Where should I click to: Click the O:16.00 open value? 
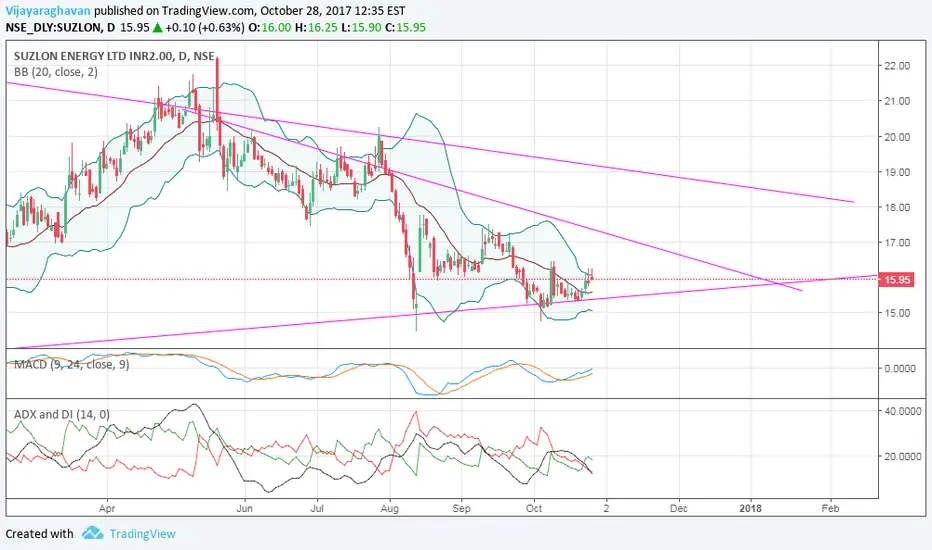click(x=270, y=27)
